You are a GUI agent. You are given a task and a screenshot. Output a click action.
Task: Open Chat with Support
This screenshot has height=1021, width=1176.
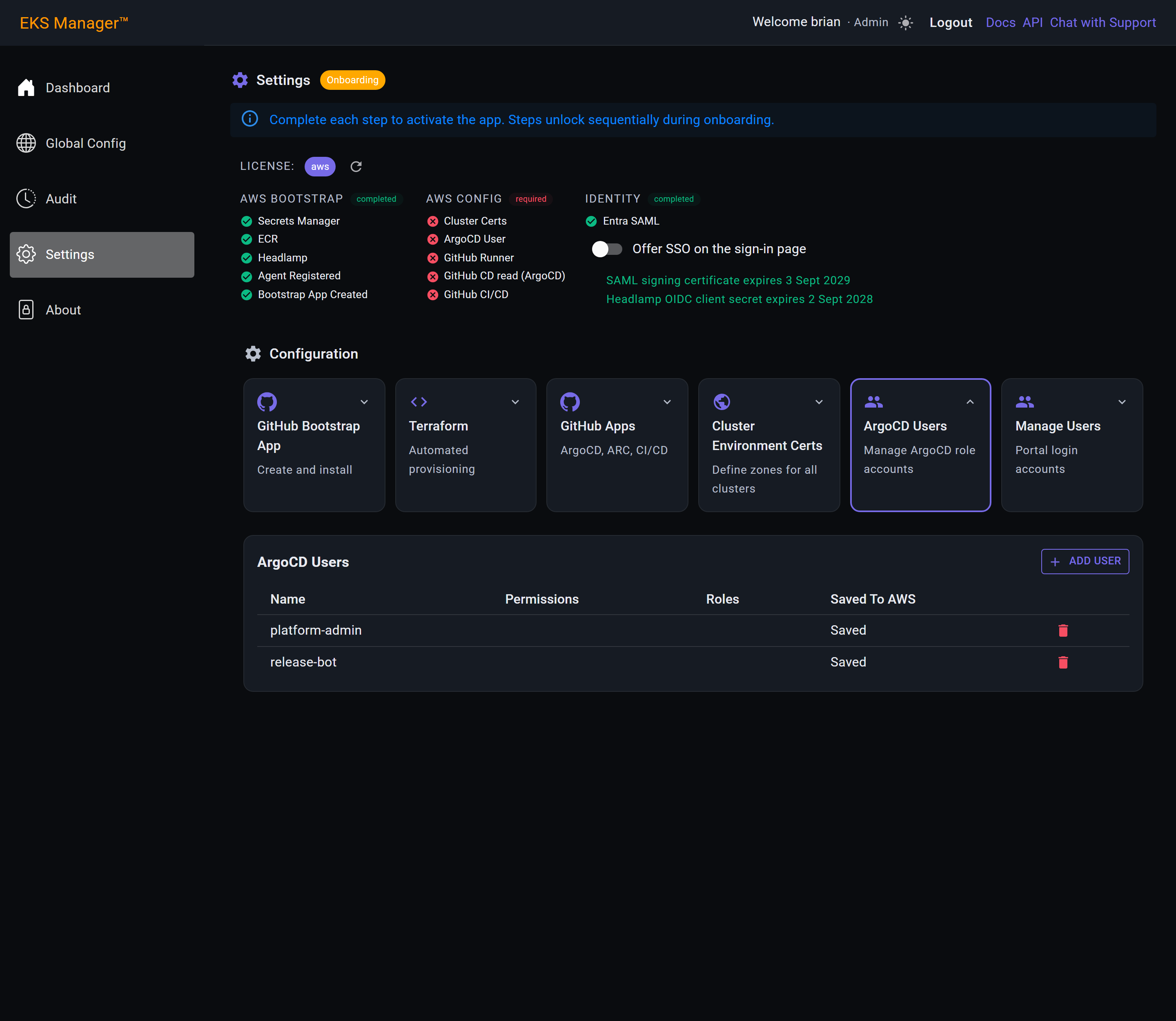(x=1102, y=23)
